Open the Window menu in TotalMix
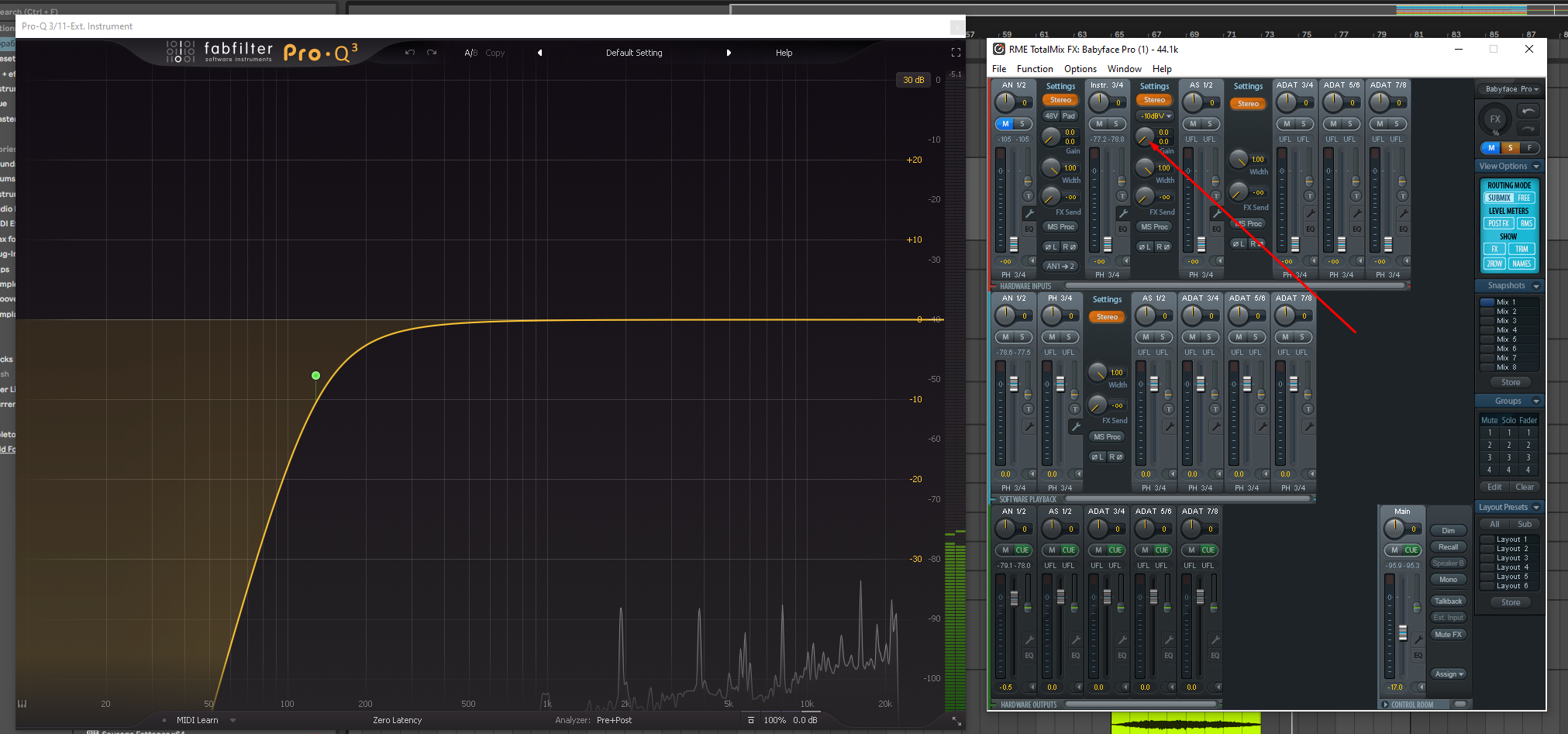 click(1124, 69)
